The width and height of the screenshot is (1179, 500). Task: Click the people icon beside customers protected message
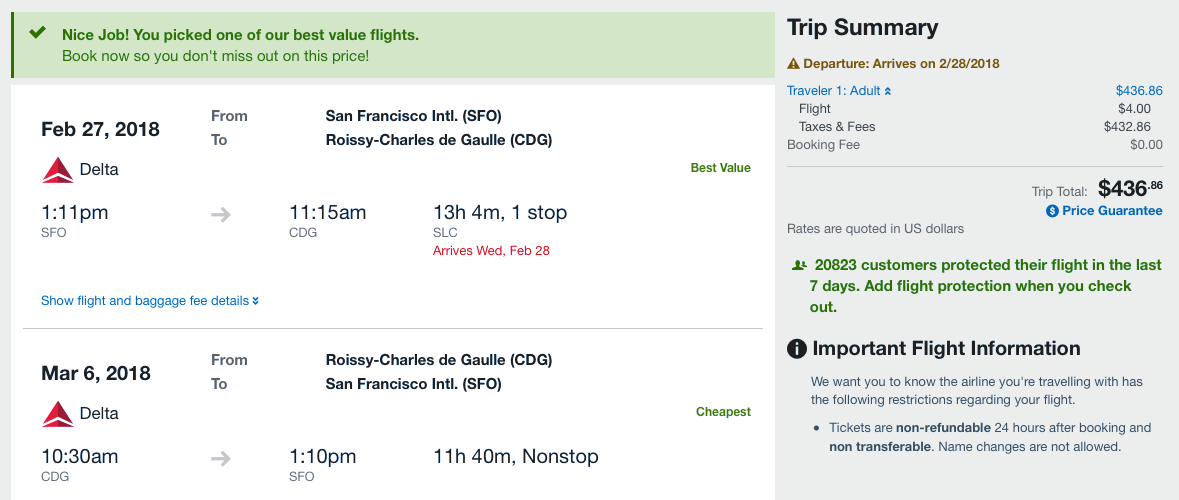(x=799, y=266)
